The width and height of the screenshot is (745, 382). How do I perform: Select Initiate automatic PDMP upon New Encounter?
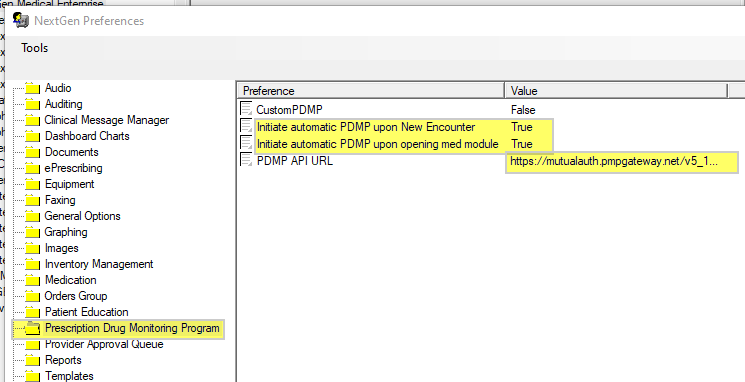click(366, 127)
